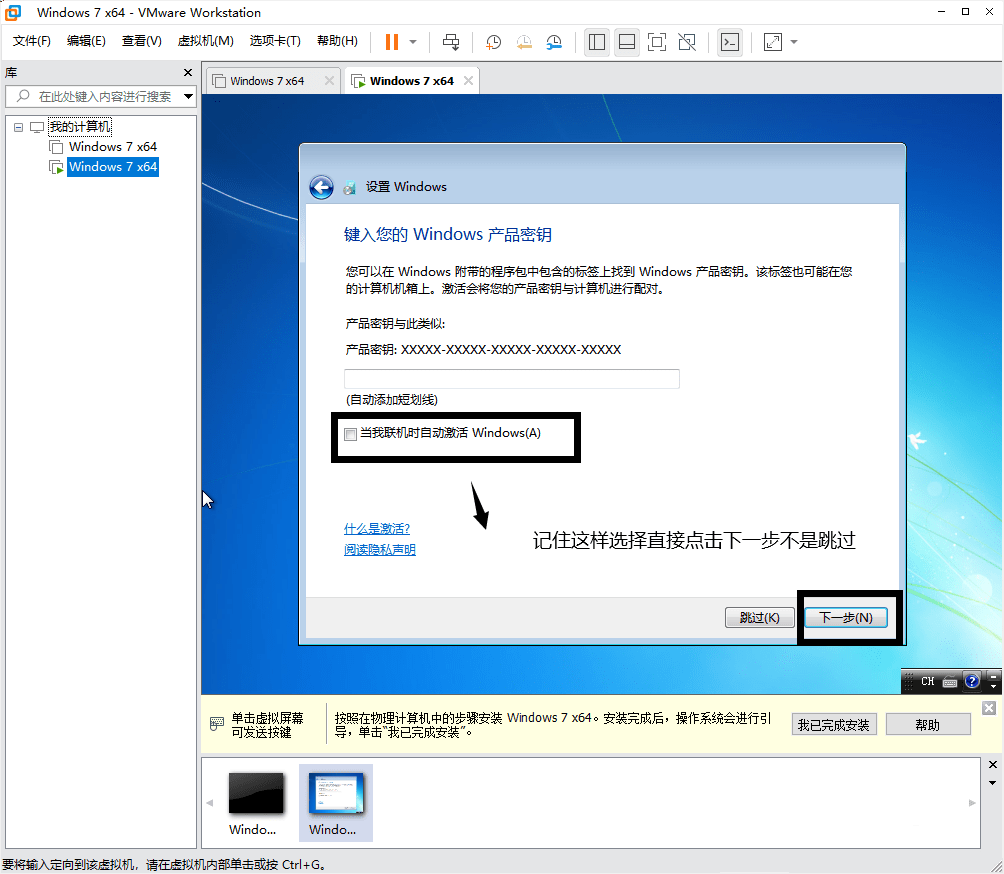Click the blue help question mark icon

click(972, 681)
